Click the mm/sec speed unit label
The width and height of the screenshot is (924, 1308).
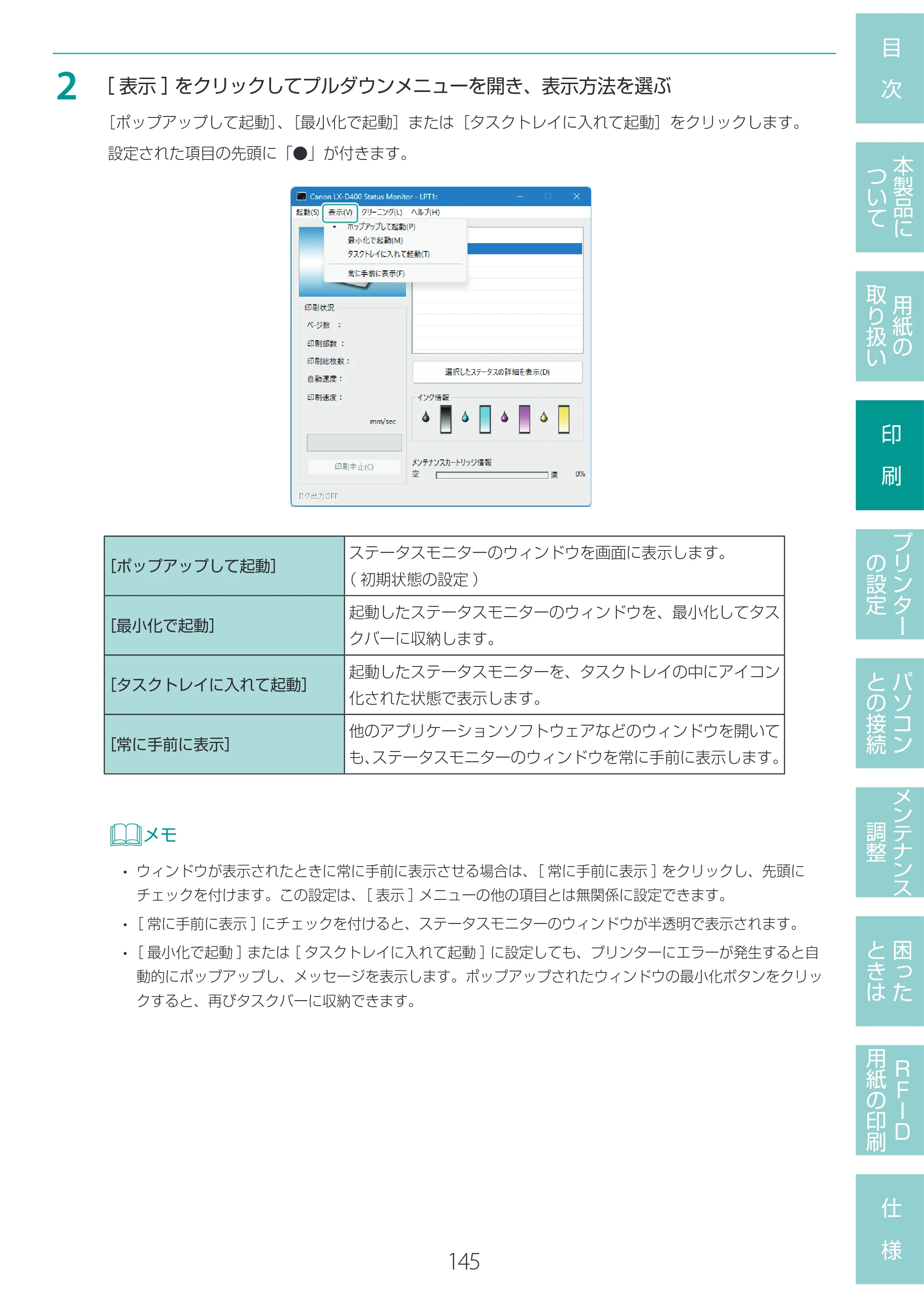[383, 422]
